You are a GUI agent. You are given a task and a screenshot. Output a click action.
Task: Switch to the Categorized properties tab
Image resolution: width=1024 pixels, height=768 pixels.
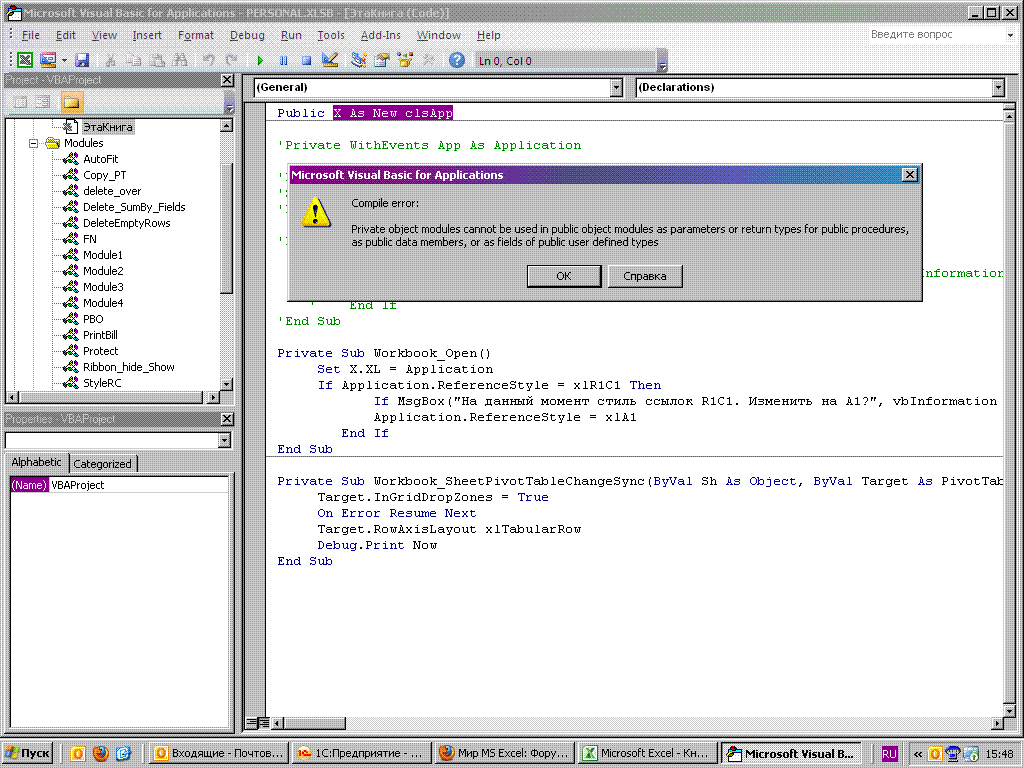(x=103, y=464)
